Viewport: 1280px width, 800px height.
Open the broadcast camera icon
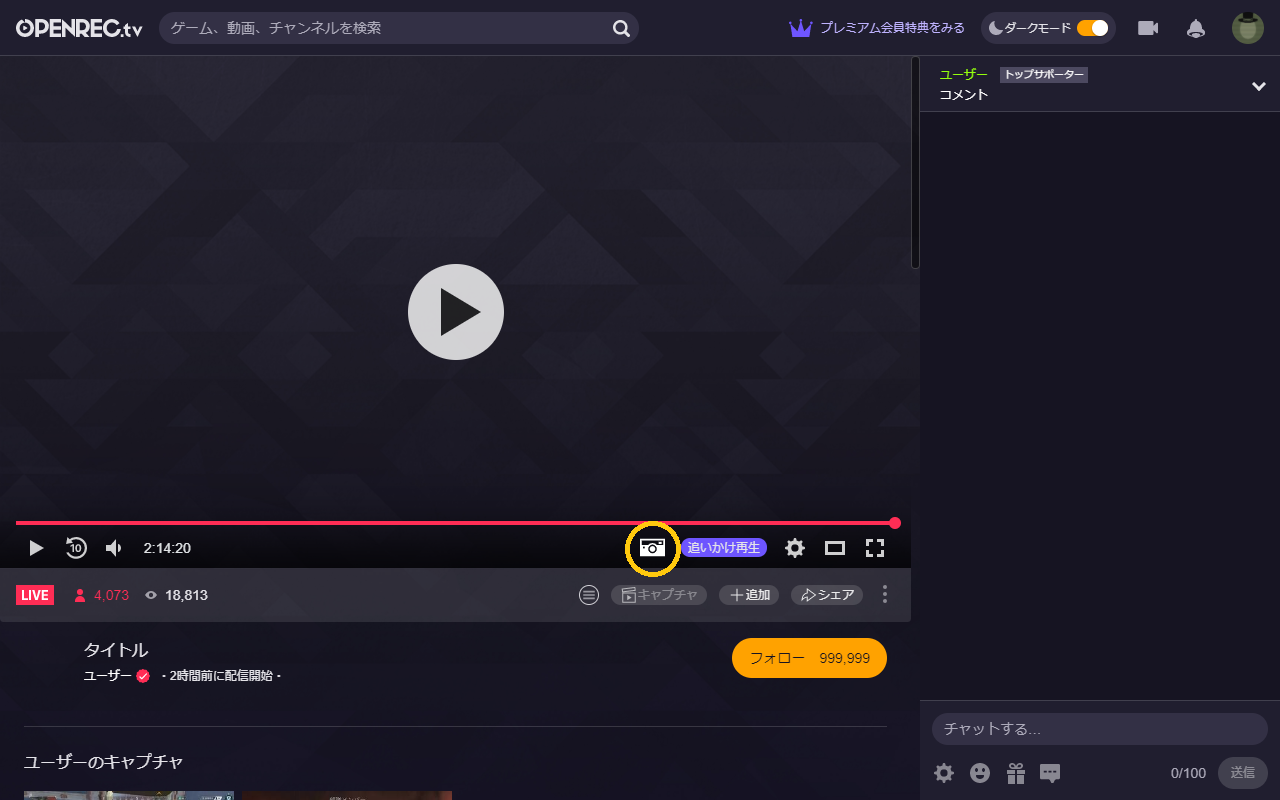coord(1148,28)
